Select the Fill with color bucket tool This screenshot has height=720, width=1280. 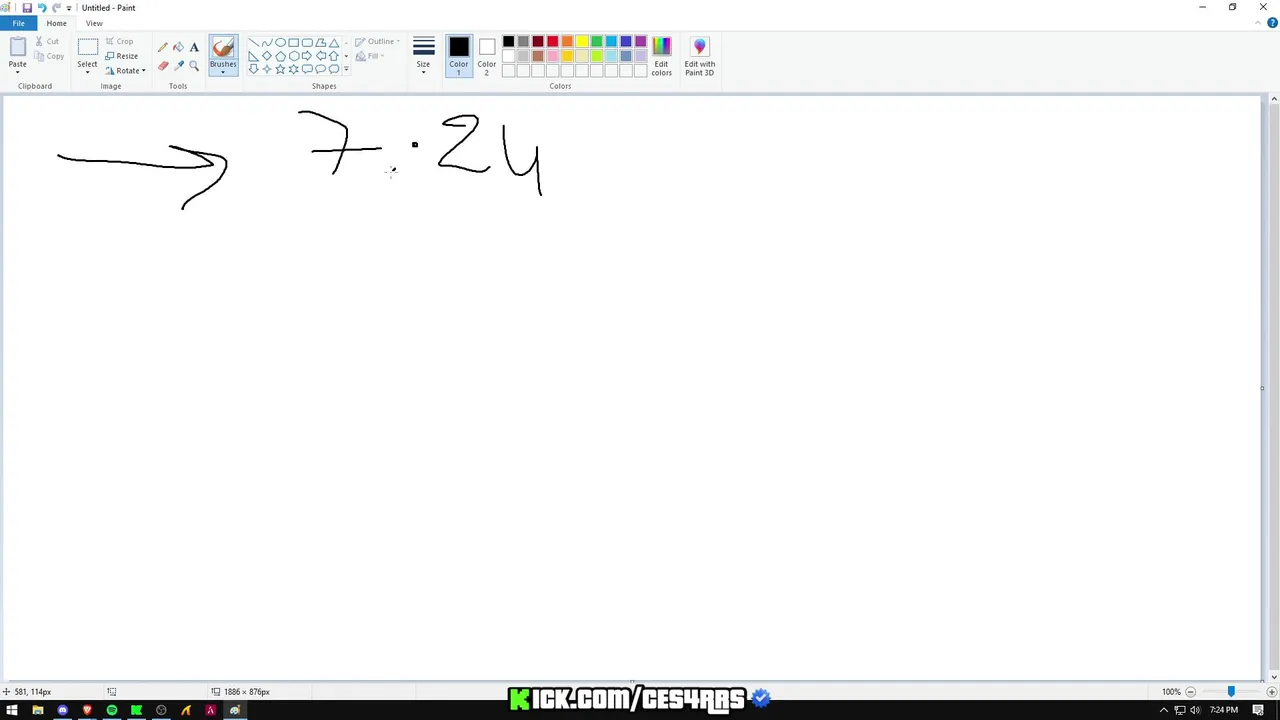[x=178, y=47]
